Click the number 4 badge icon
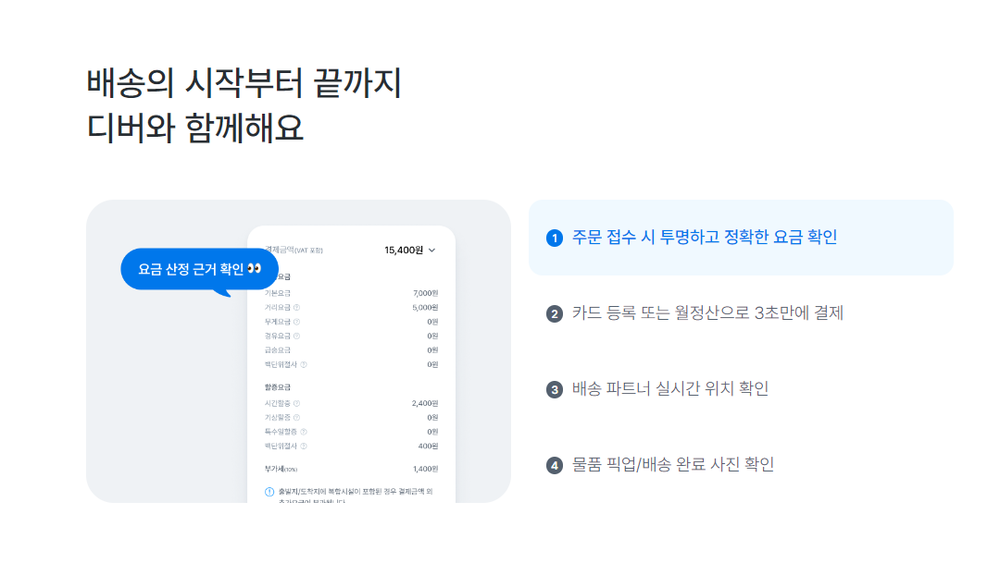The image size is (1000, 563). point(555,466)
